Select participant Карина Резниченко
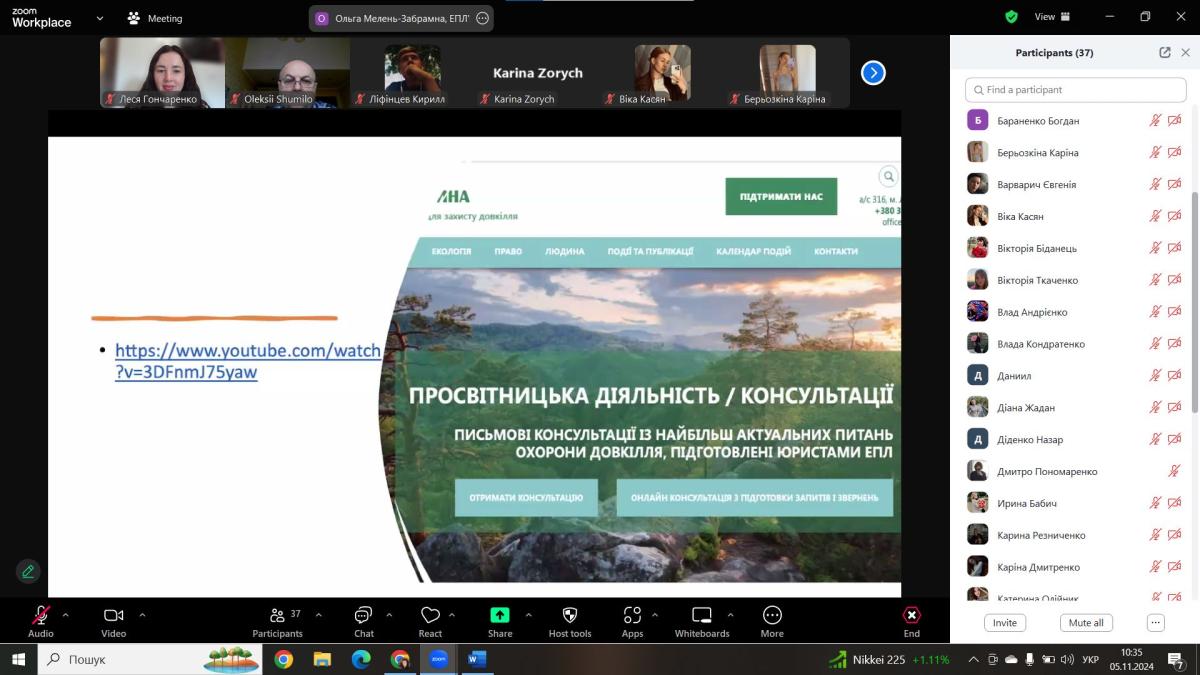 click(1075, 535)
